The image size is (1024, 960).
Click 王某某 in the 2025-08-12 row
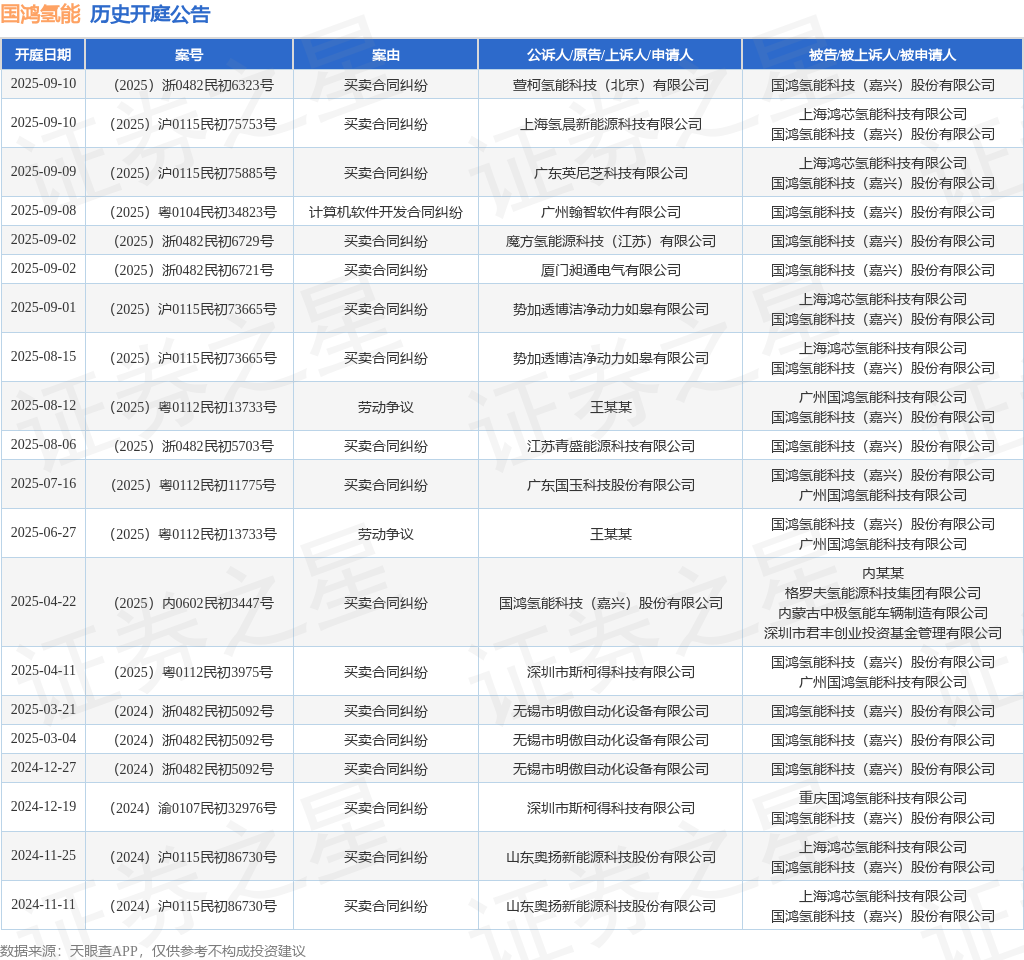(610, 407)
